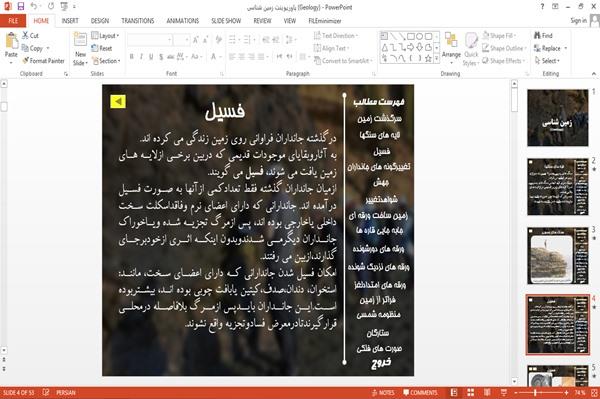
Task: Open the font name combo box
Action: tap(150, 40)
